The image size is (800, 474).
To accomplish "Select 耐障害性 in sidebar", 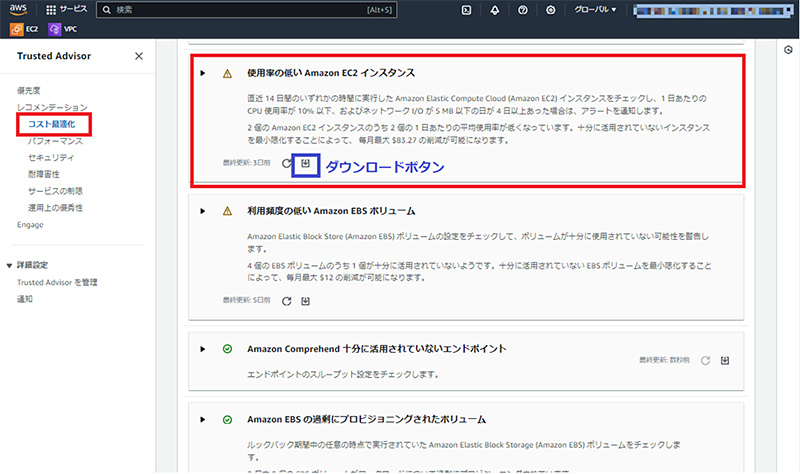I will pyautogui.click(x=44, y=174).
